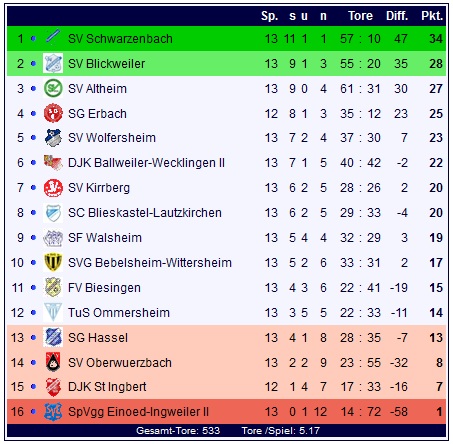
Task: Click the Tore column header
Action: pyautogui.click(x=360, y=16)
